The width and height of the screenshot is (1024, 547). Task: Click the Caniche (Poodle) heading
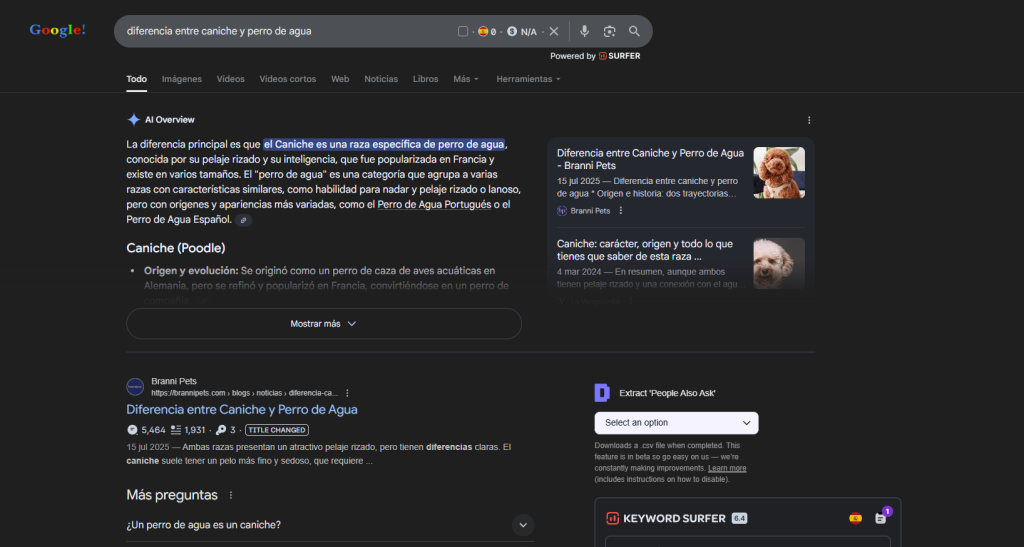tap(176, 248)
